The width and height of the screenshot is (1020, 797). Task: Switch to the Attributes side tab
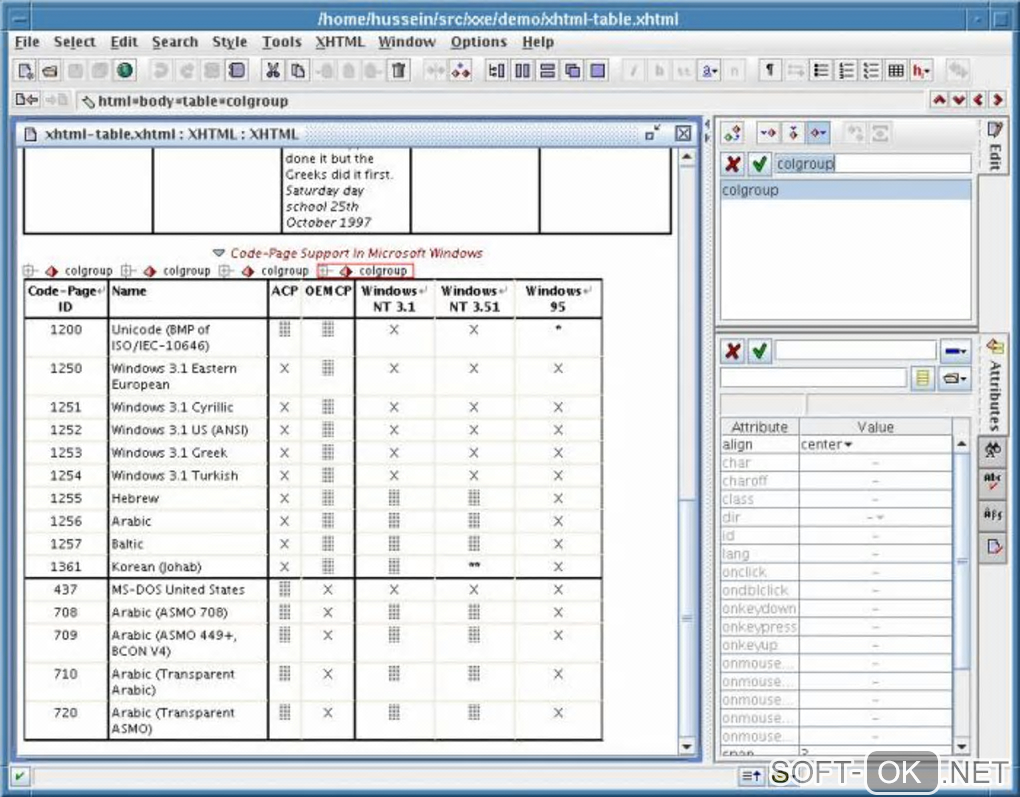(x=994, y=385)
